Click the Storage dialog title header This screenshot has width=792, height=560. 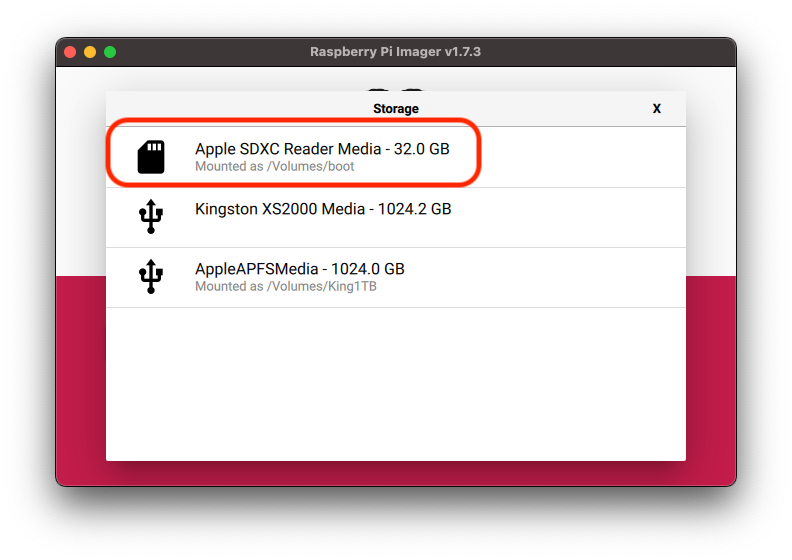396,109
